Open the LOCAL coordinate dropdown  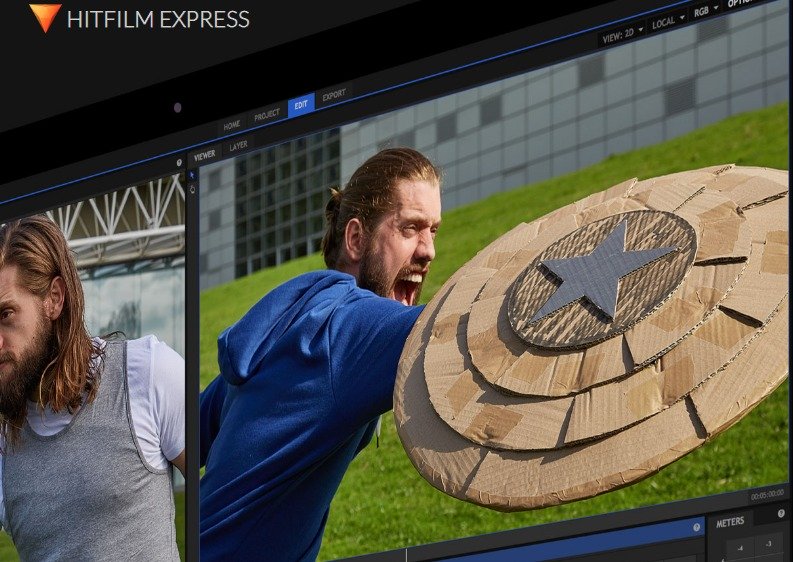click(667, 21)
